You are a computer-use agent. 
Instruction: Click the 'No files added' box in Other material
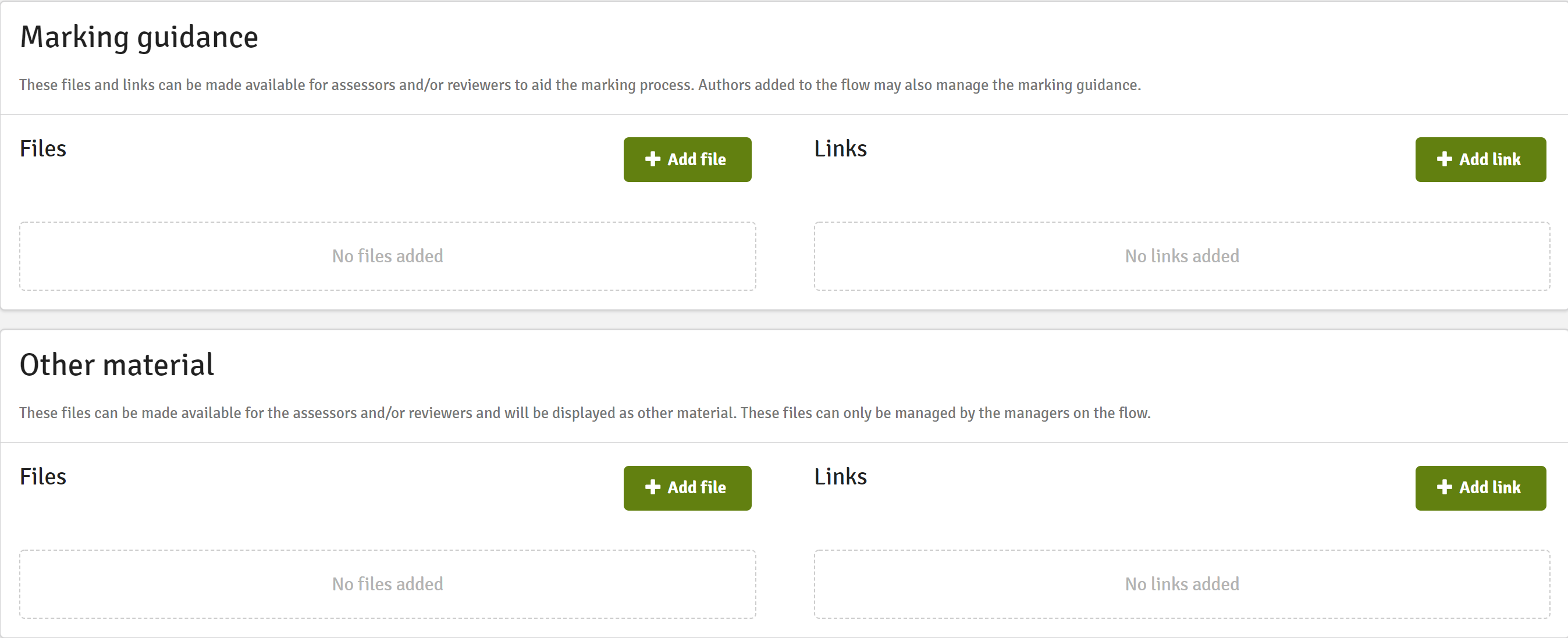tap(387, 584)
